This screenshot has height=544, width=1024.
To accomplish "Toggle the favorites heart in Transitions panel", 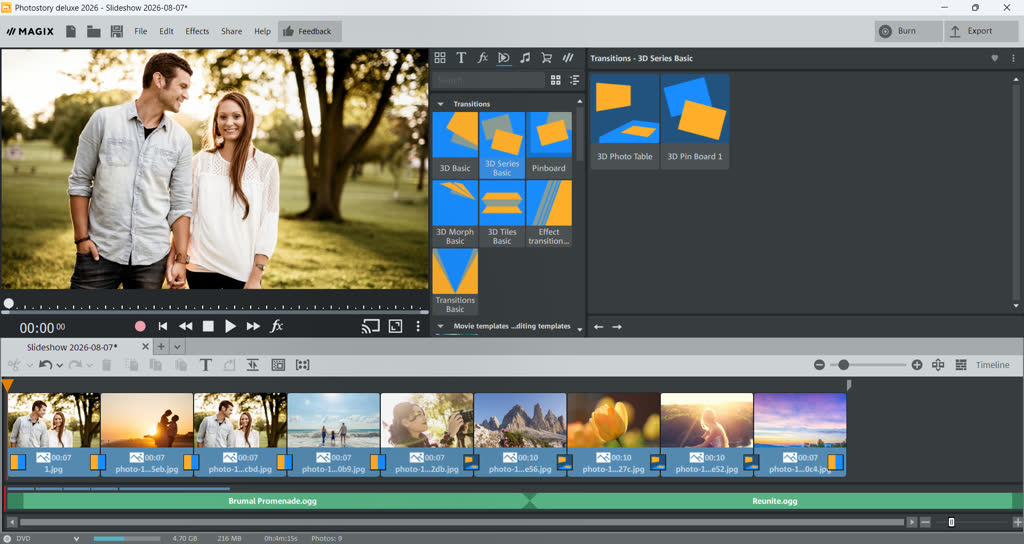I will pos(995,58).
